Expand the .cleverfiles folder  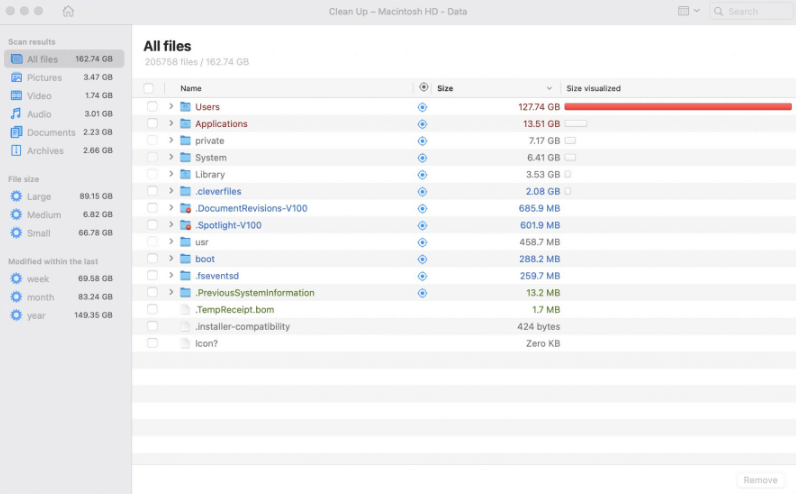171,191
